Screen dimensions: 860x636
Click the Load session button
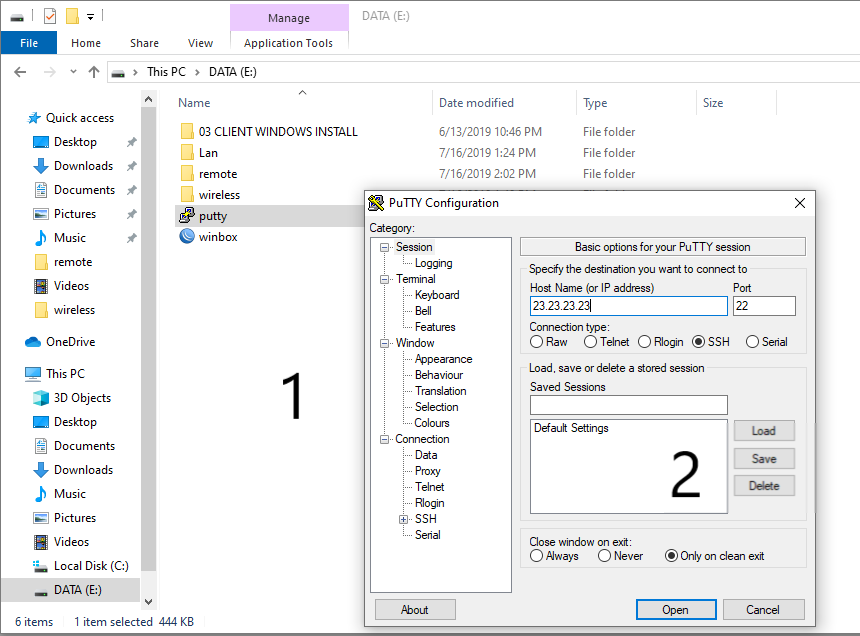764,431
